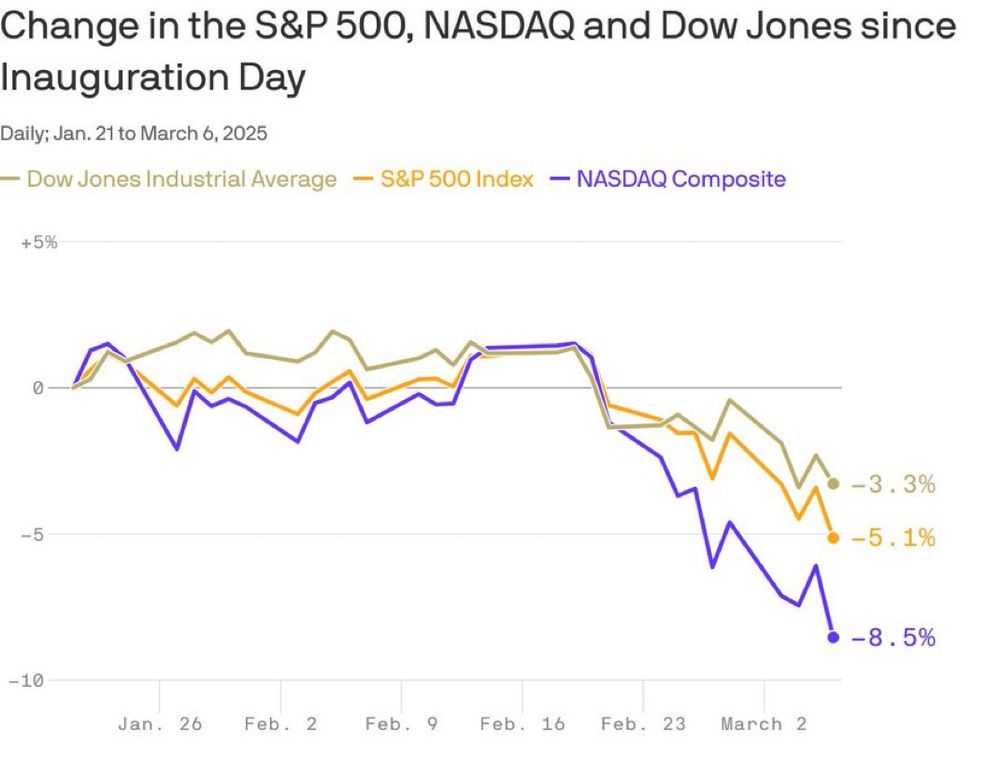Click the purple NASDAQ endpoint dot

point(833,637)
